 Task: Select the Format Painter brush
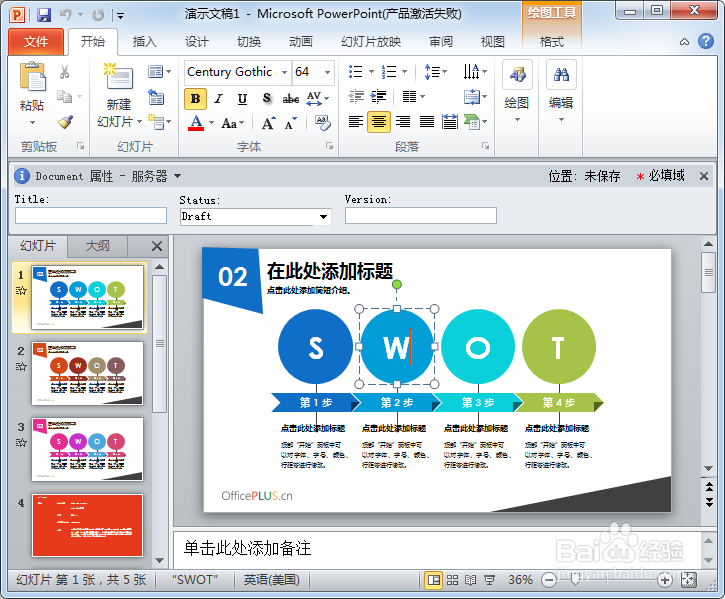pos(65,122)
